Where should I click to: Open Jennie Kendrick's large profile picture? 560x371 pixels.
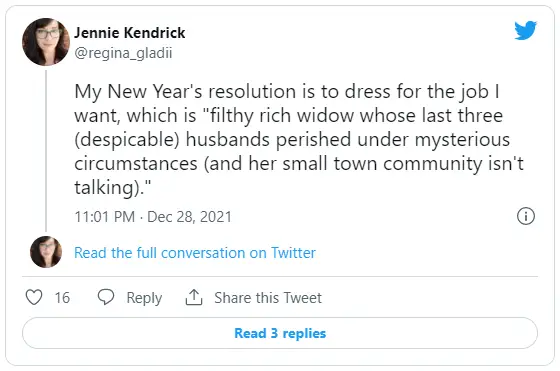[x=46, y=42]
